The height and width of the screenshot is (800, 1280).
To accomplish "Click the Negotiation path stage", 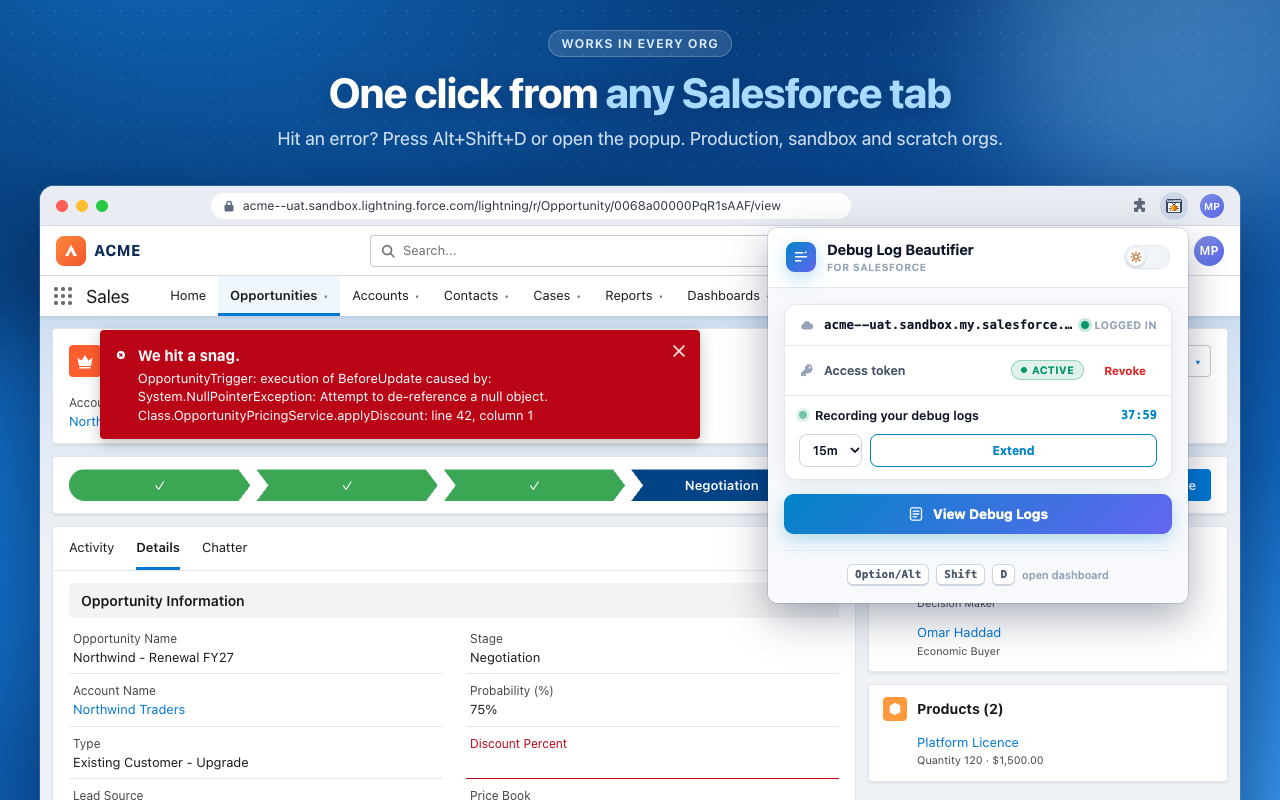I will click(x=721, y=485).
